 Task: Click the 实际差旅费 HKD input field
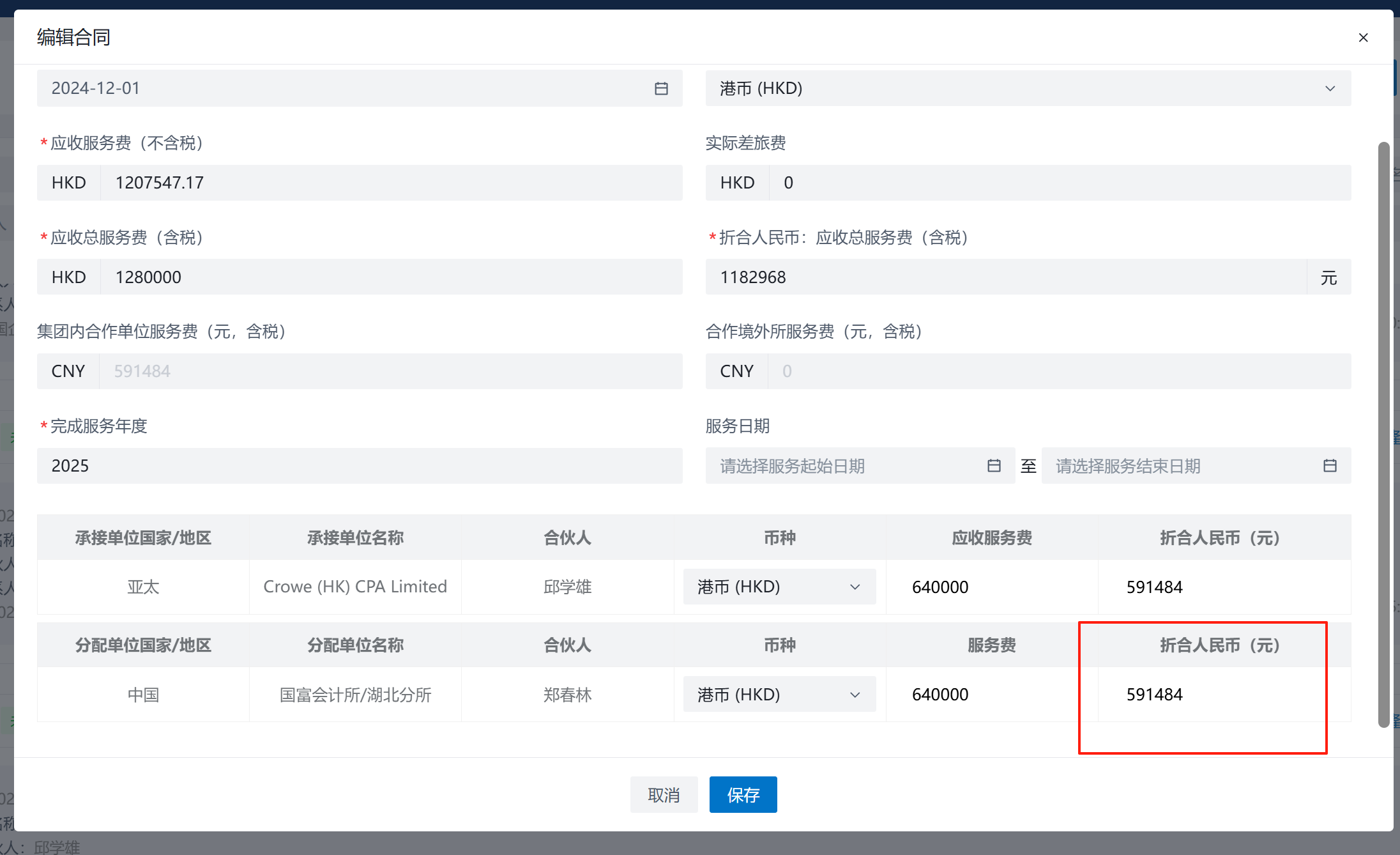click(x=1059, y=183)
